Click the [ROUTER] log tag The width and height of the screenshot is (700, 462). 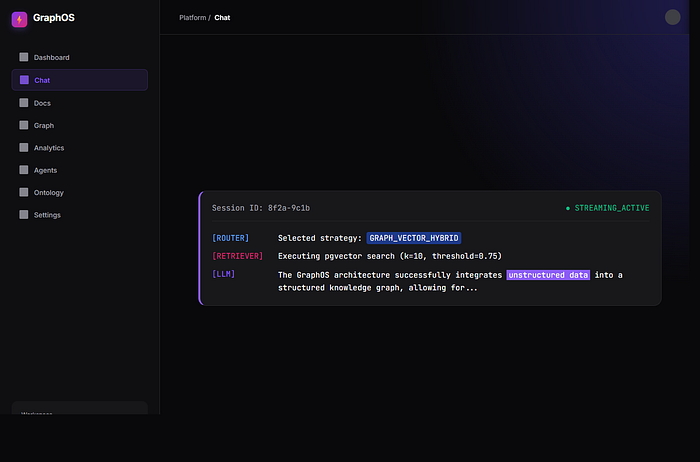click(230, 238)
